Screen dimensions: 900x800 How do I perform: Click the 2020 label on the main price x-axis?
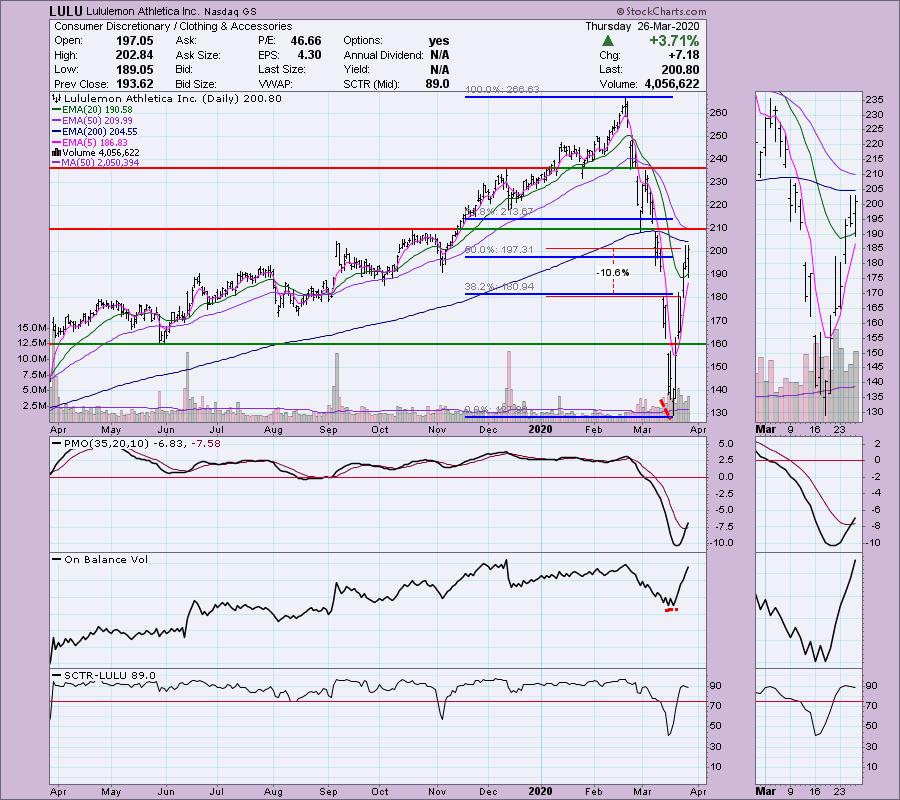[x=540, y=429]
